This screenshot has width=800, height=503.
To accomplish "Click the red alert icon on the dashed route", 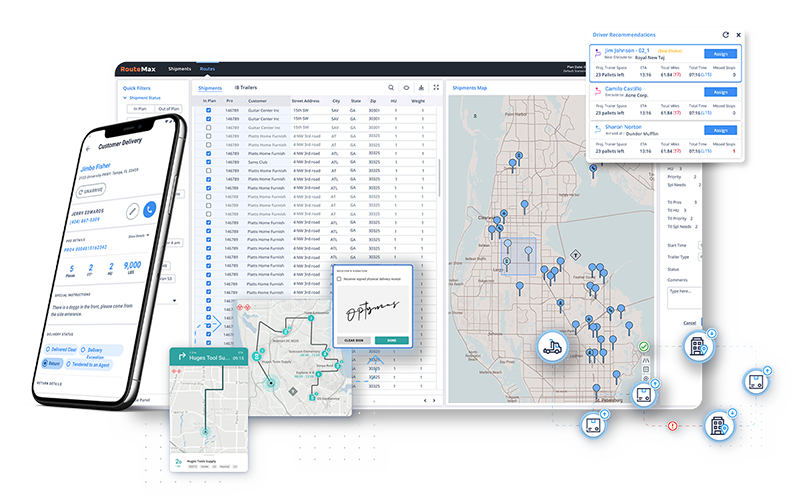I will (672, 425).
